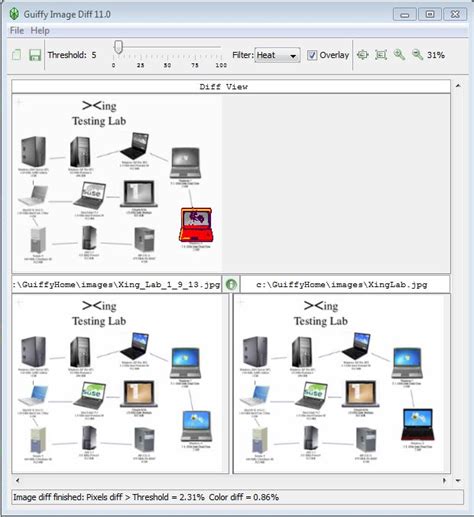Click the horizontal scrollbar right arrow
The height and width of the screenshot is (517, 474).
(x=444, y=480)
